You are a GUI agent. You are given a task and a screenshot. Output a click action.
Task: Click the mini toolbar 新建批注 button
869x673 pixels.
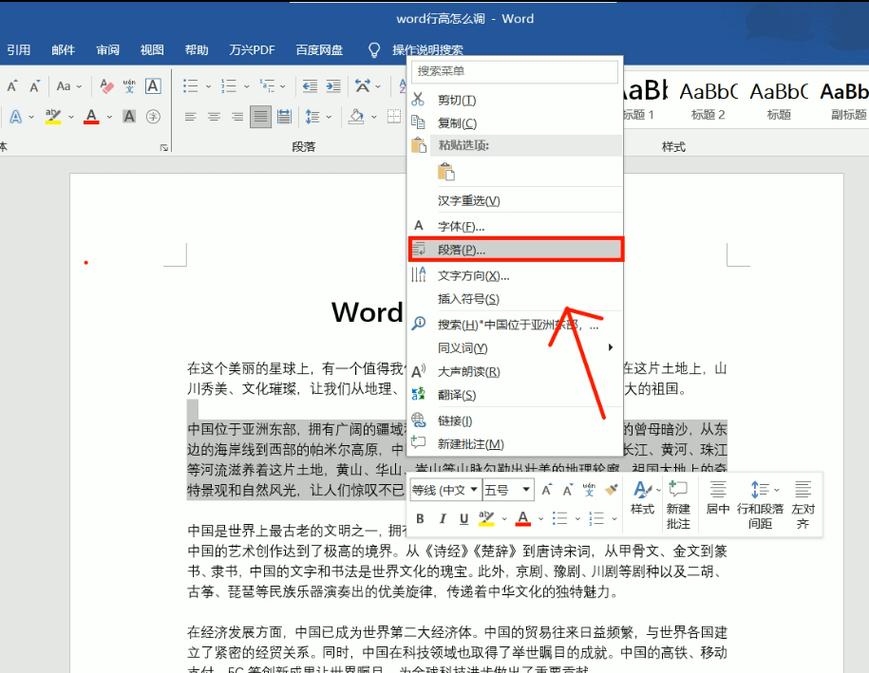coord(678,505)
